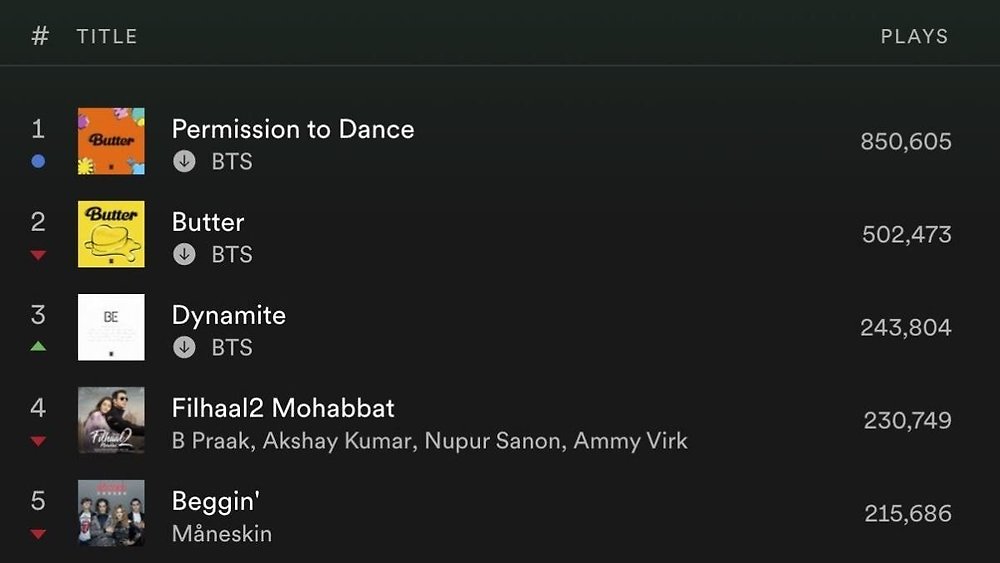Sort by the TITLE column header
Image resolution: width=1000 pixels, height=563 pixels.
click(x=106, y=36)
